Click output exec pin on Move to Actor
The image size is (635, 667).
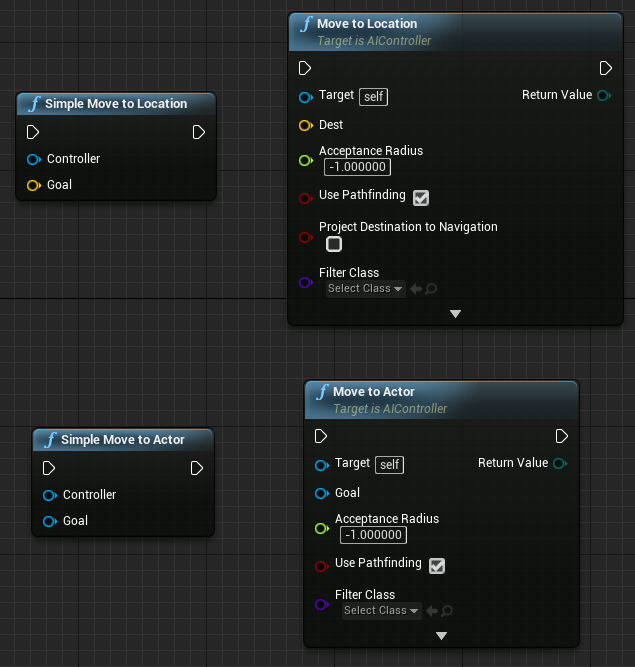pos(562,436)
